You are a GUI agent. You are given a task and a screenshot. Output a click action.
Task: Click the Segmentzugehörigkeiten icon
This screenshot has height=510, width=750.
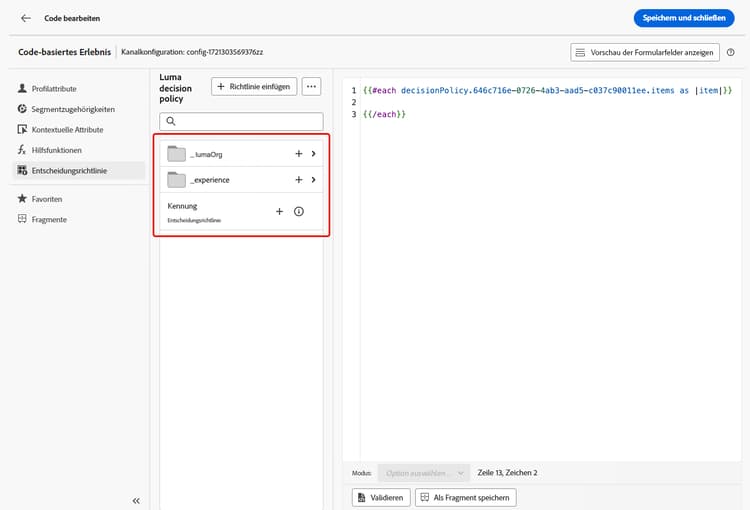coord(22,109)
